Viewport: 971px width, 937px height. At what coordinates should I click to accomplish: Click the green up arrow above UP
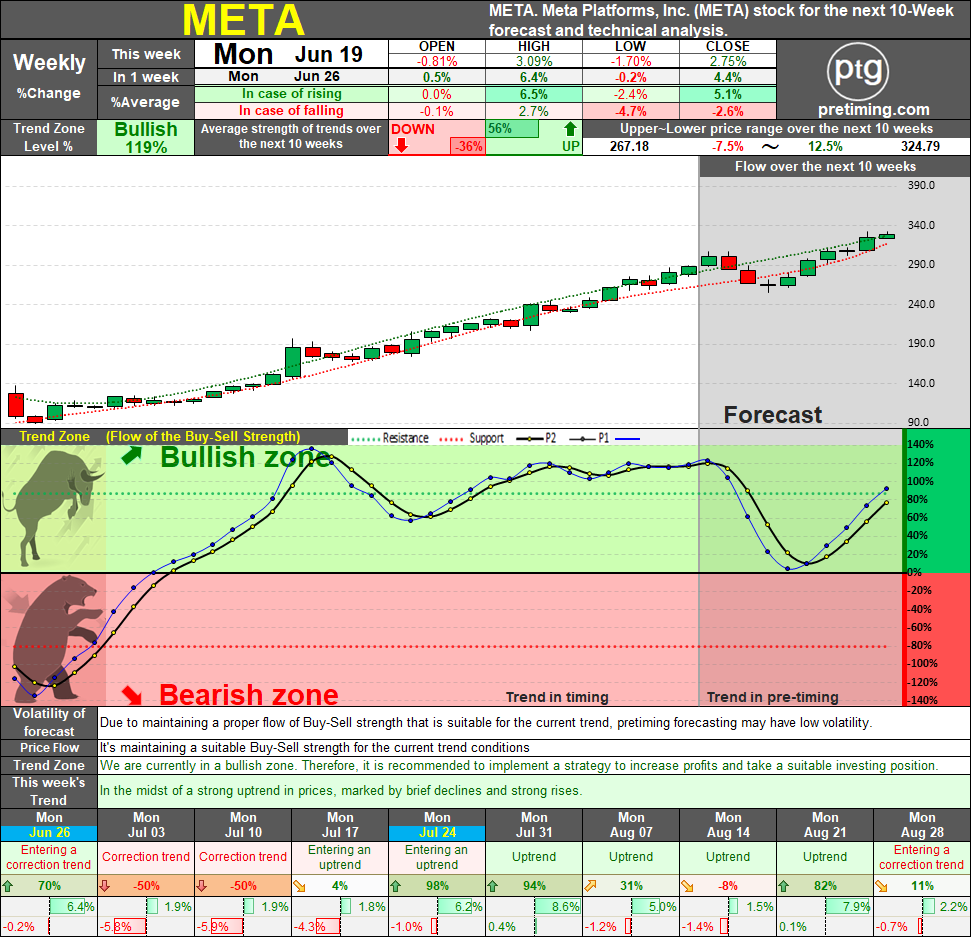[570, 129]
